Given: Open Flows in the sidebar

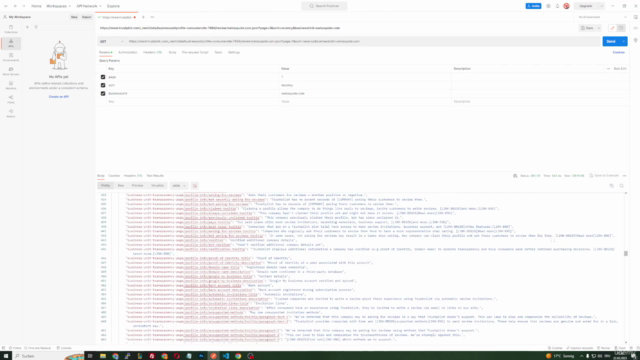Looking at the screenshot, I should (x=11, y=99).
